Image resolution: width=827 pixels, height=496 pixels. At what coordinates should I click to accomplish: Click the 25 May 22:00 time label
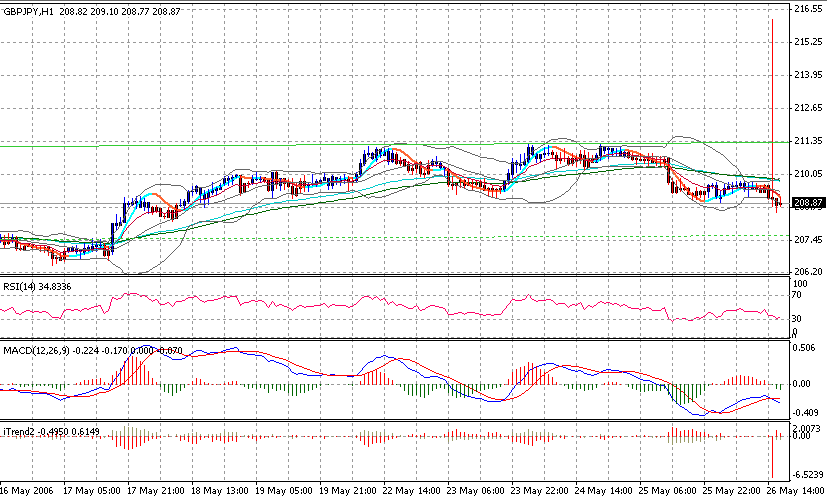(732, 491)
